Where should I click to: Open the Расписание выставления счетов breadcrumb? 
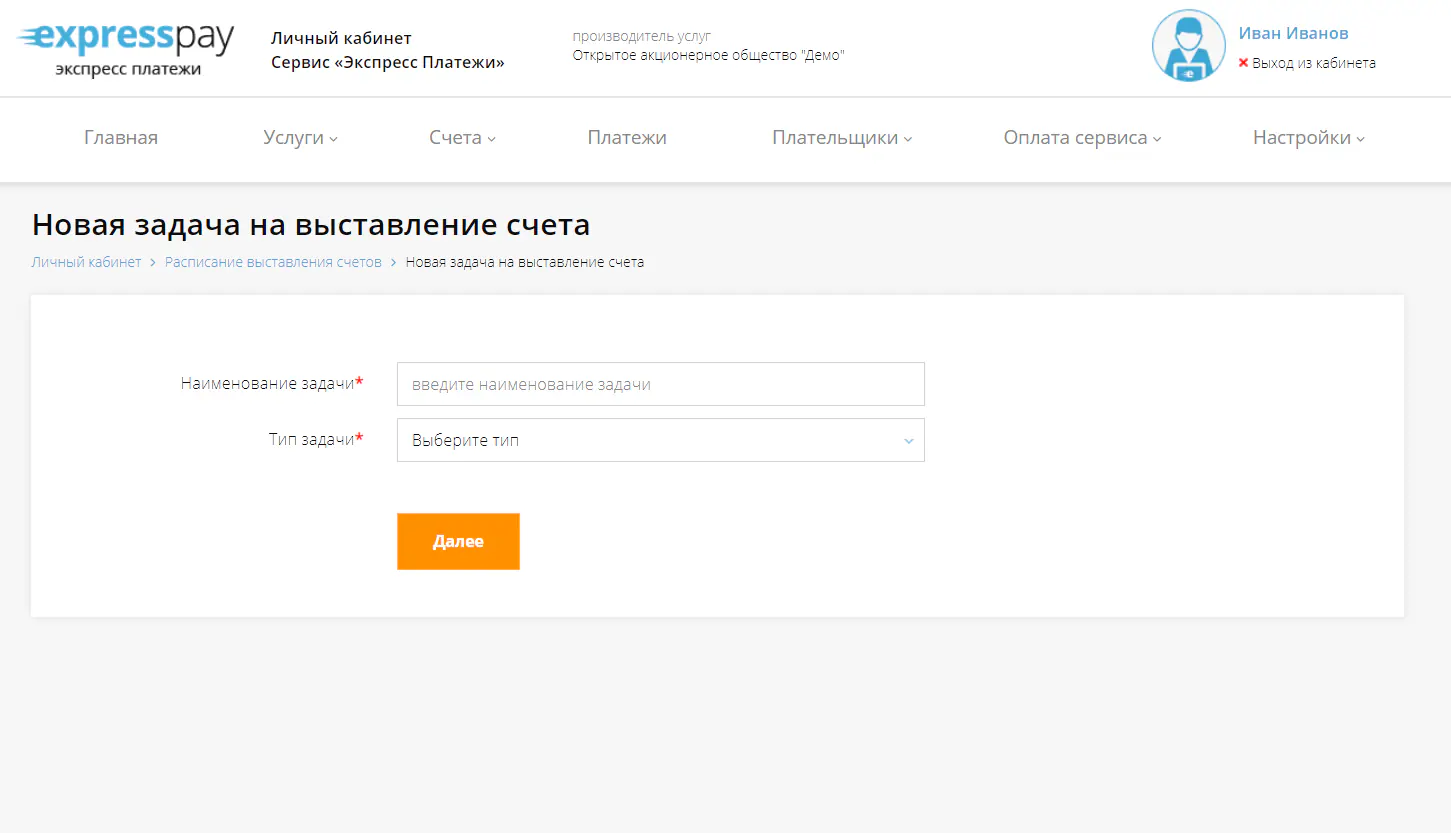click(272, 261)
